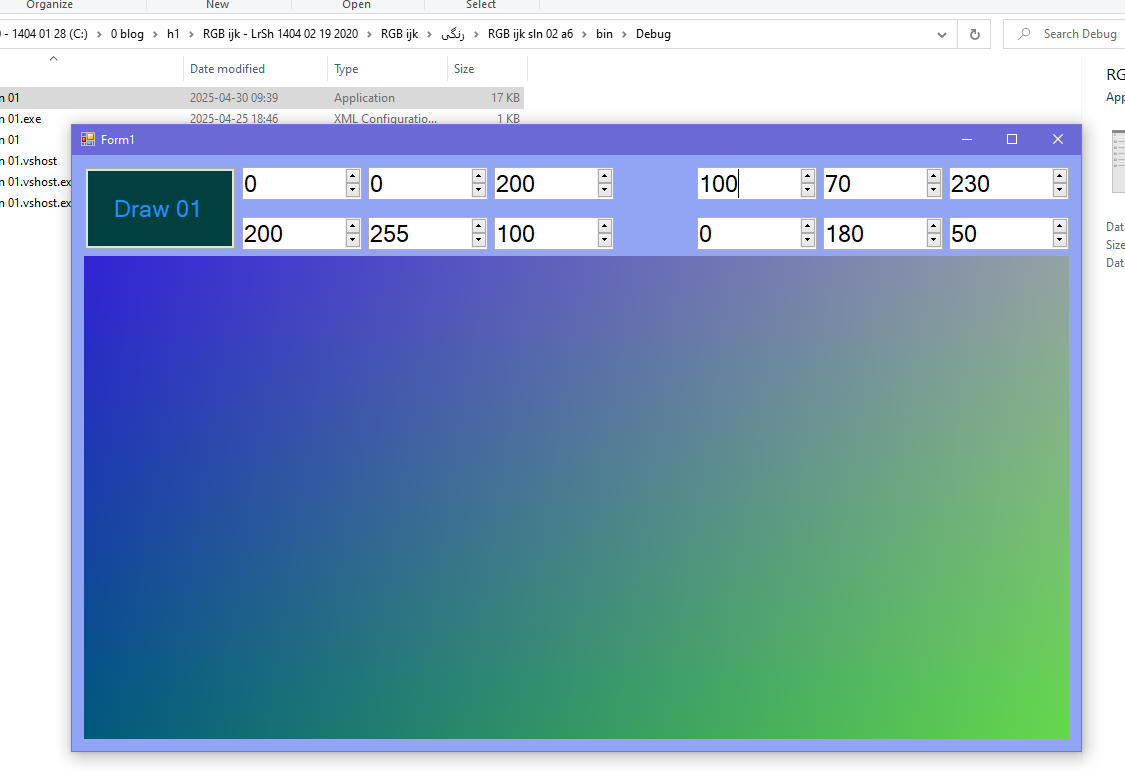1125x773 pixels.
Task: Increase the value in the 70 spinner
Action: coord(933,177)
